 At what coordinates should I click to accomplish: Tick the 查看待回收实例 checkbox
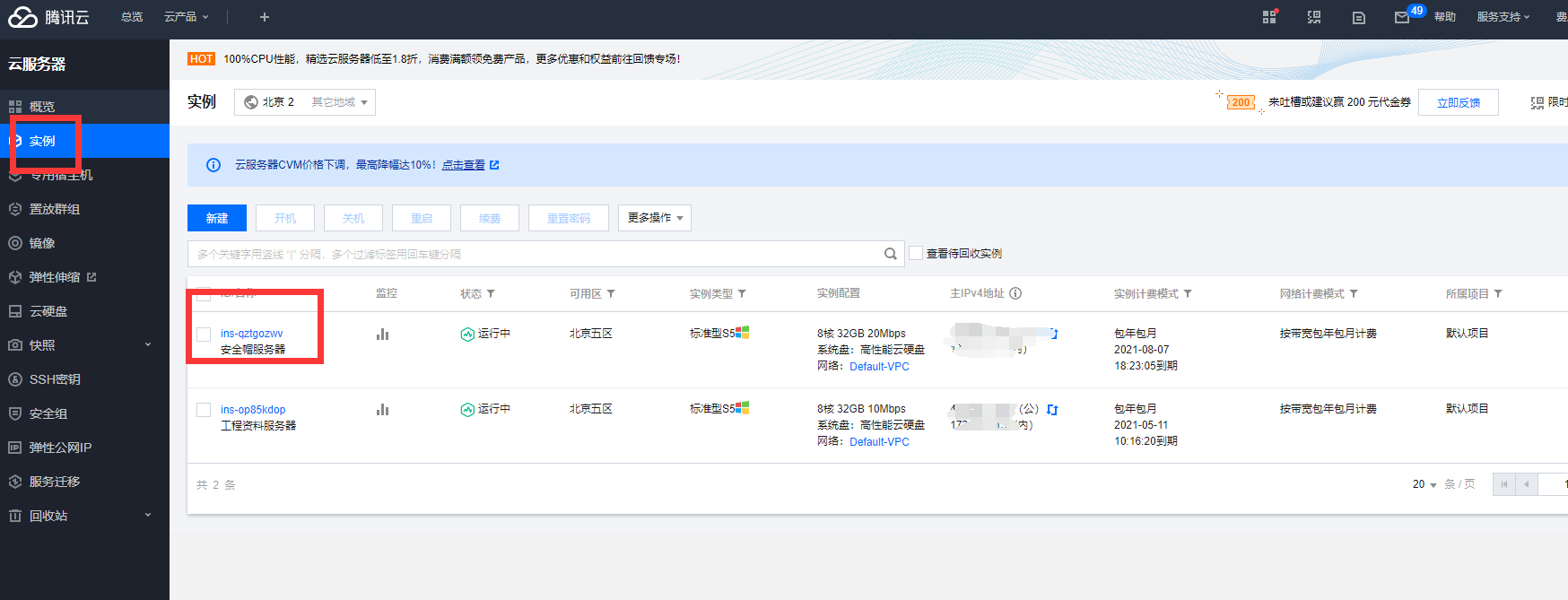[x=916, y=254]
